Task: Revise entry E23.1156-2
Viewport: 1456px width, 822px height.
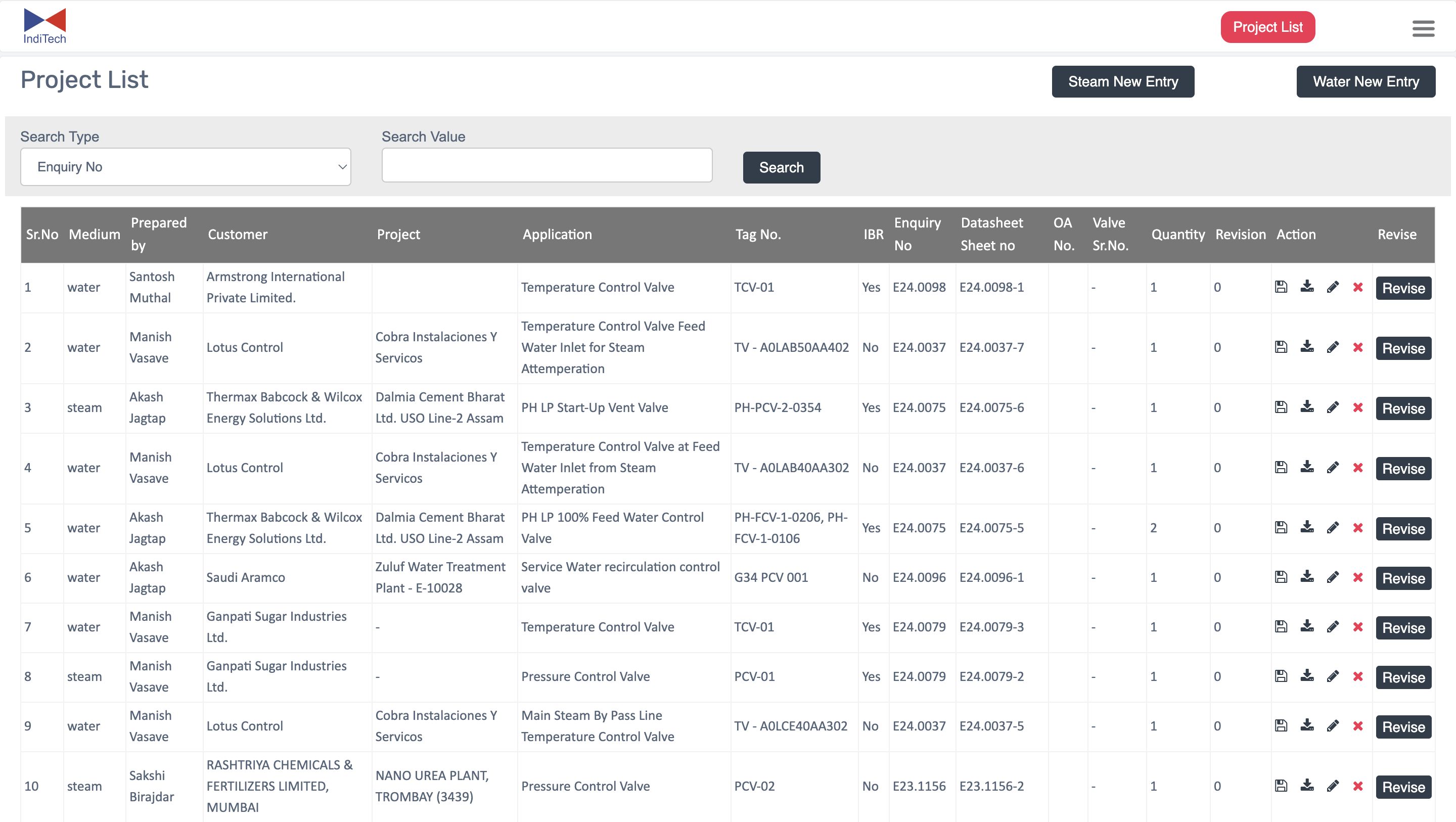Action: point(1403,787)
